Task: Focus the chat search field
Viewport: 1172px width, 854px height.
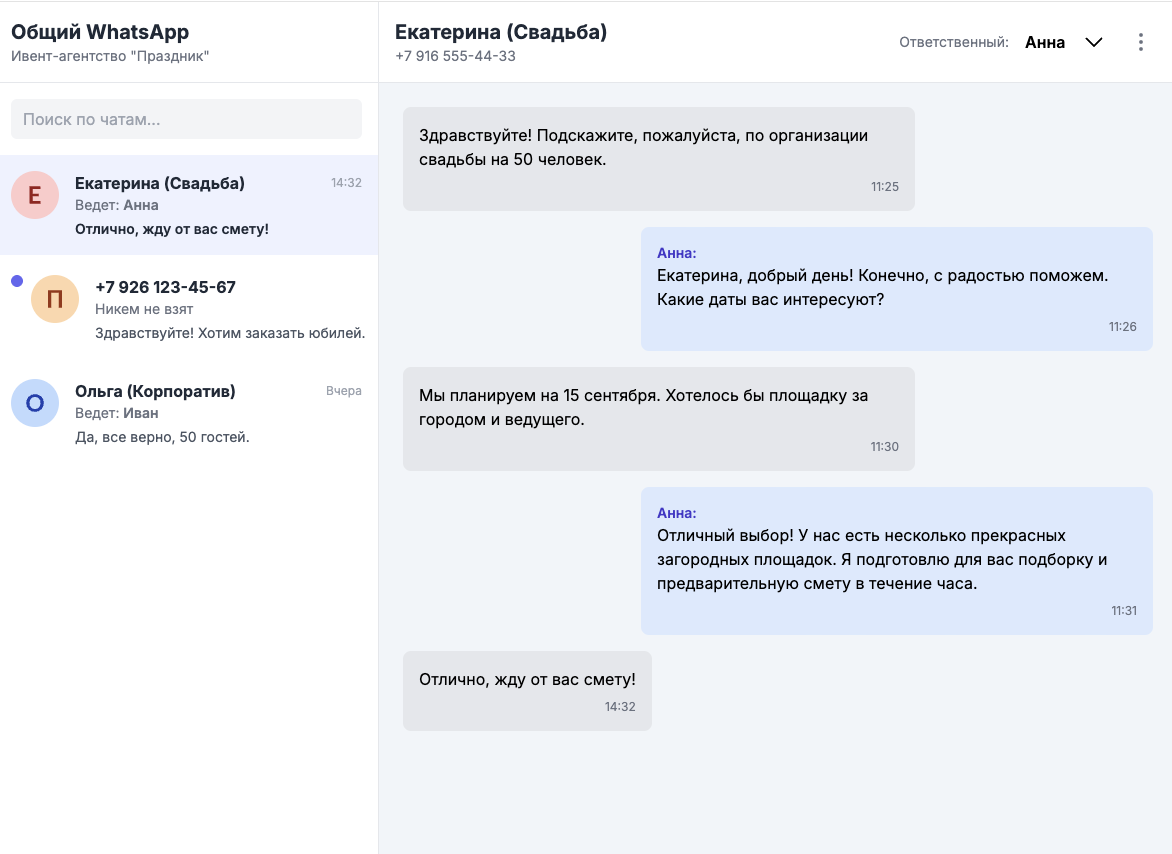Action: point(186,119)
